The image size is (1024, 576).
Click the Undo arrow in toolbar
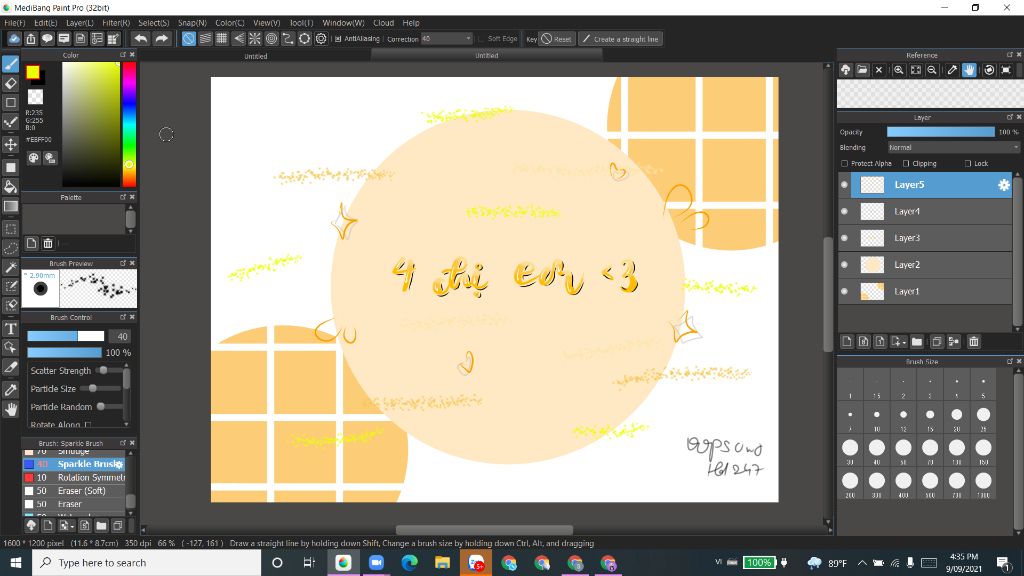coord(140,39)
